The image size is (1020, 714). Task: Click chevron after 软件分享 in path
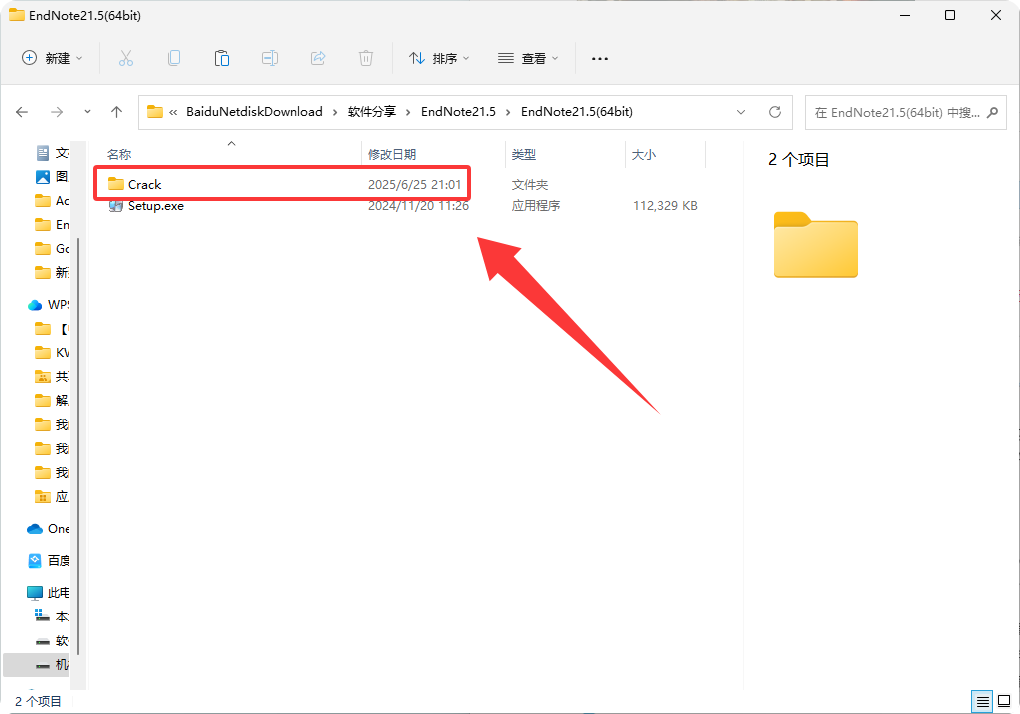pyautogui.click(x=408, y=112)
